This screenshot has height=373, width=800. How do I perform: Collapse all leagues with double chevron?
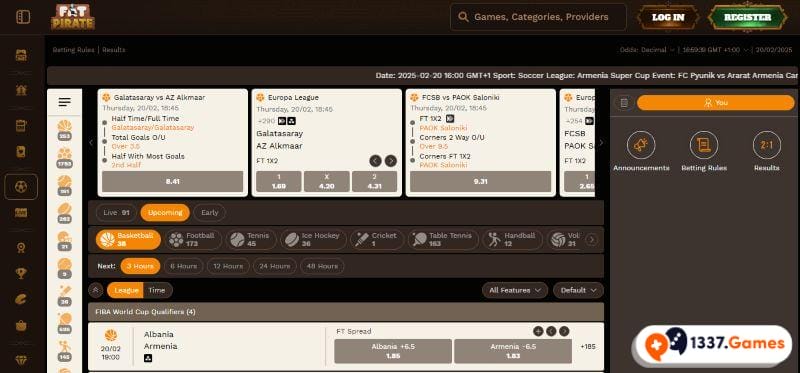95,290
